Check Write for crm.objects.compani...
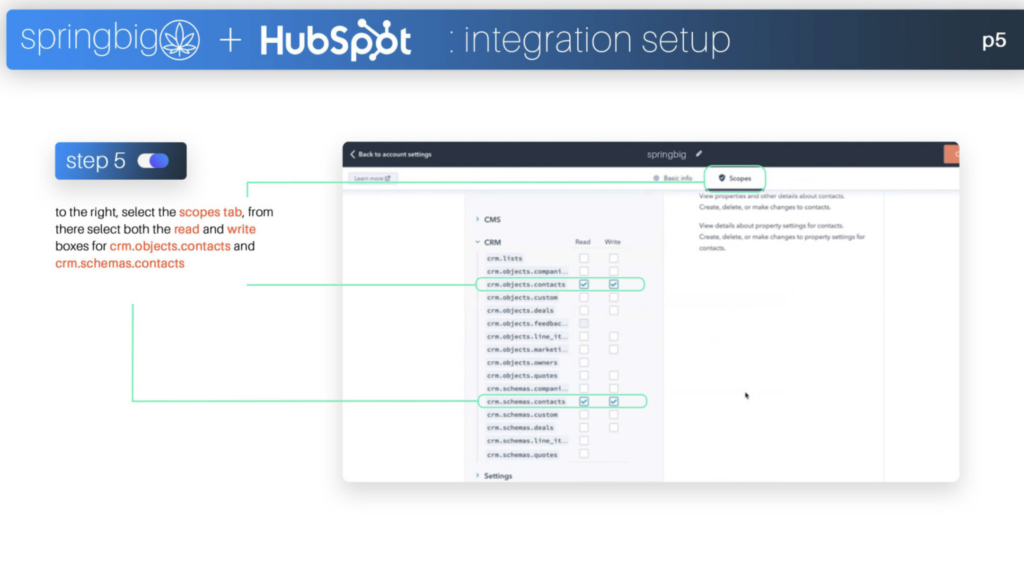The image size is (1024, 576). [x=614, y=272]
